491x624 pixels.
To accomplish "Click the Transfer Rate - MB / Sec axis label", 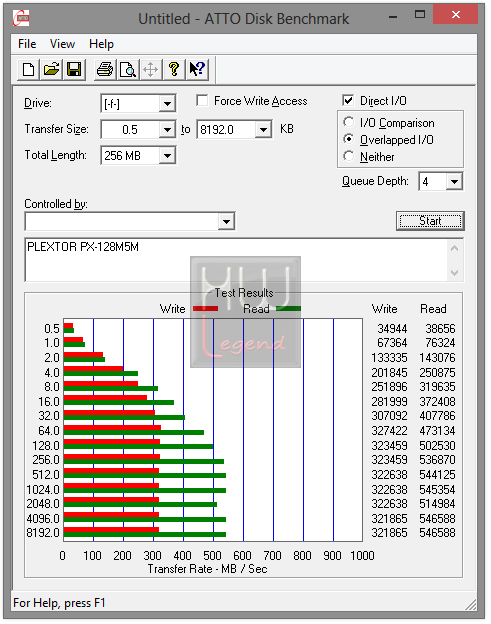I will coord(207,569).
